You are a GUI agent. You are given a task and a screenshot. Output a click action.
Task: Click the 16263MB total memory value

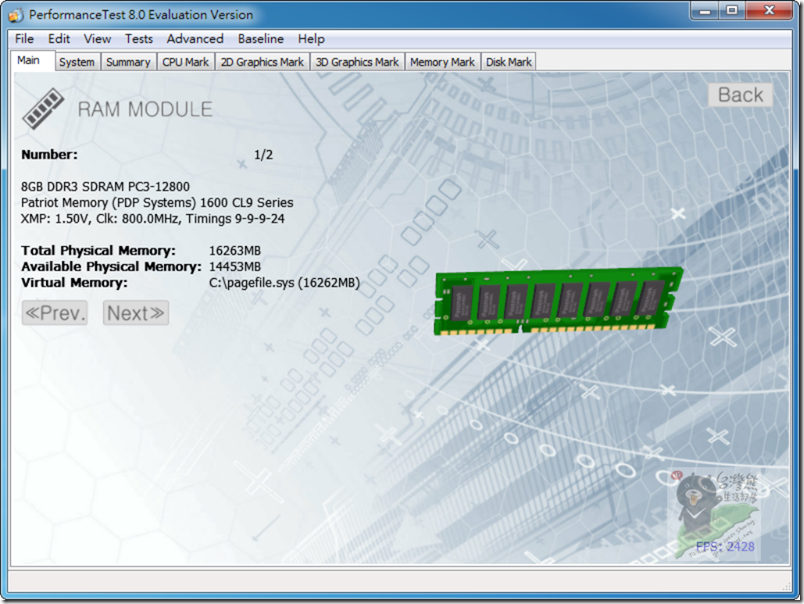(x=235, y=251)
